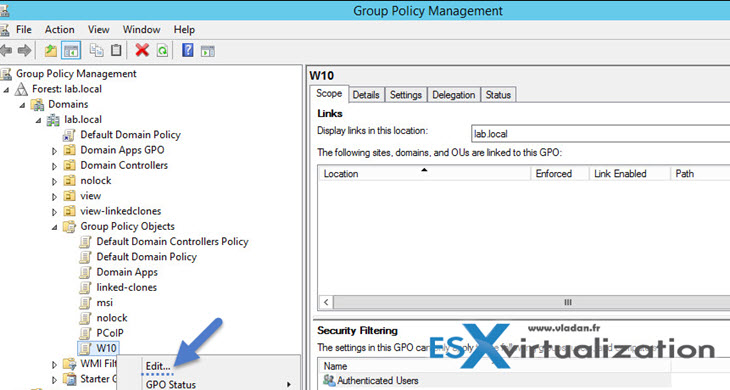Select the Domain Apps GPO object

click(x=127, y=272)
